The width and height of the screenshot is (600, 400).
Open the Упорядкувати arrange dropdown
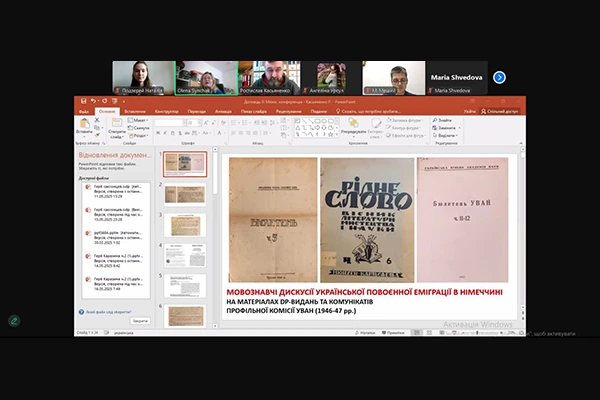click(353, 127)
